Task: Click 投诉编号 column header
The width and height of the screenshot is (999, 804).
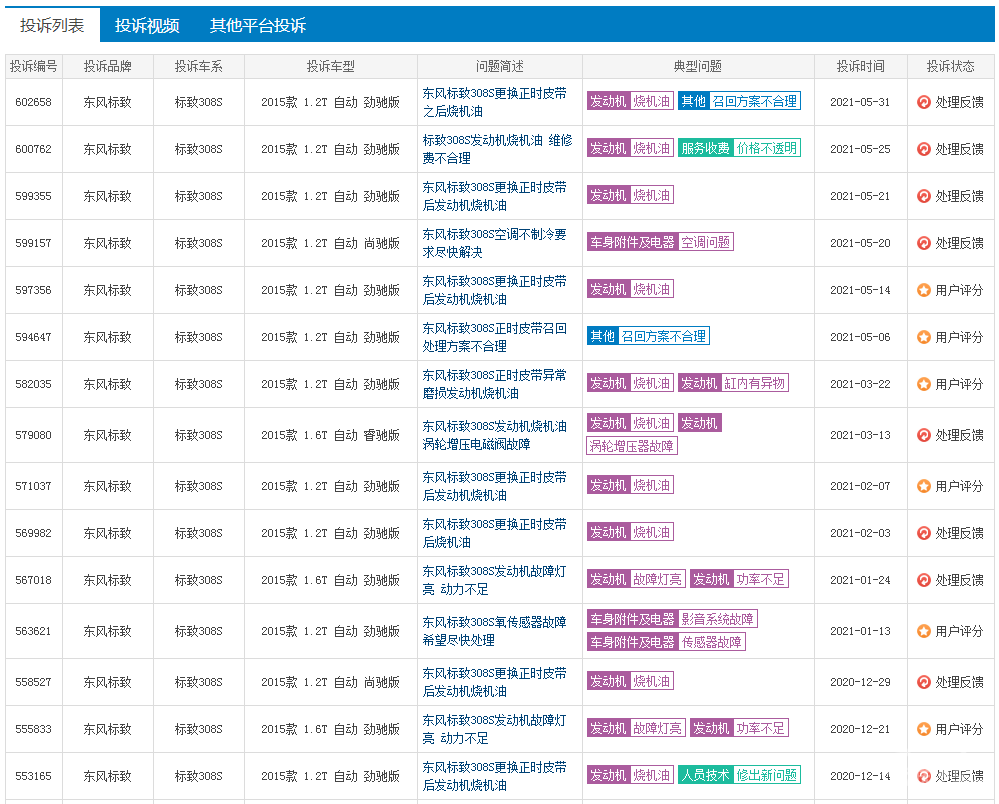Action: pyautogui.click(x=34, y=66)
